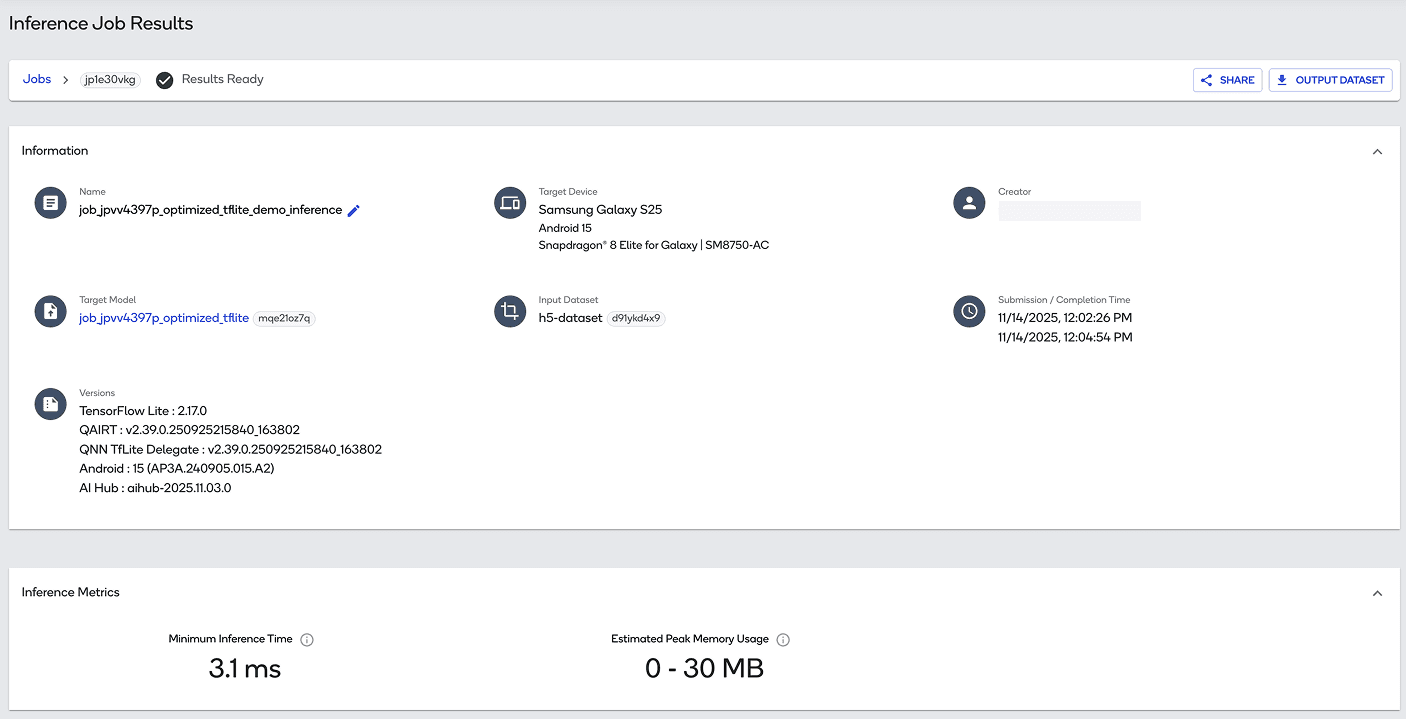Open the info tooltip beside Minimum Inference Time
The height and width of the screenshot is (719, 1406).
308,639
